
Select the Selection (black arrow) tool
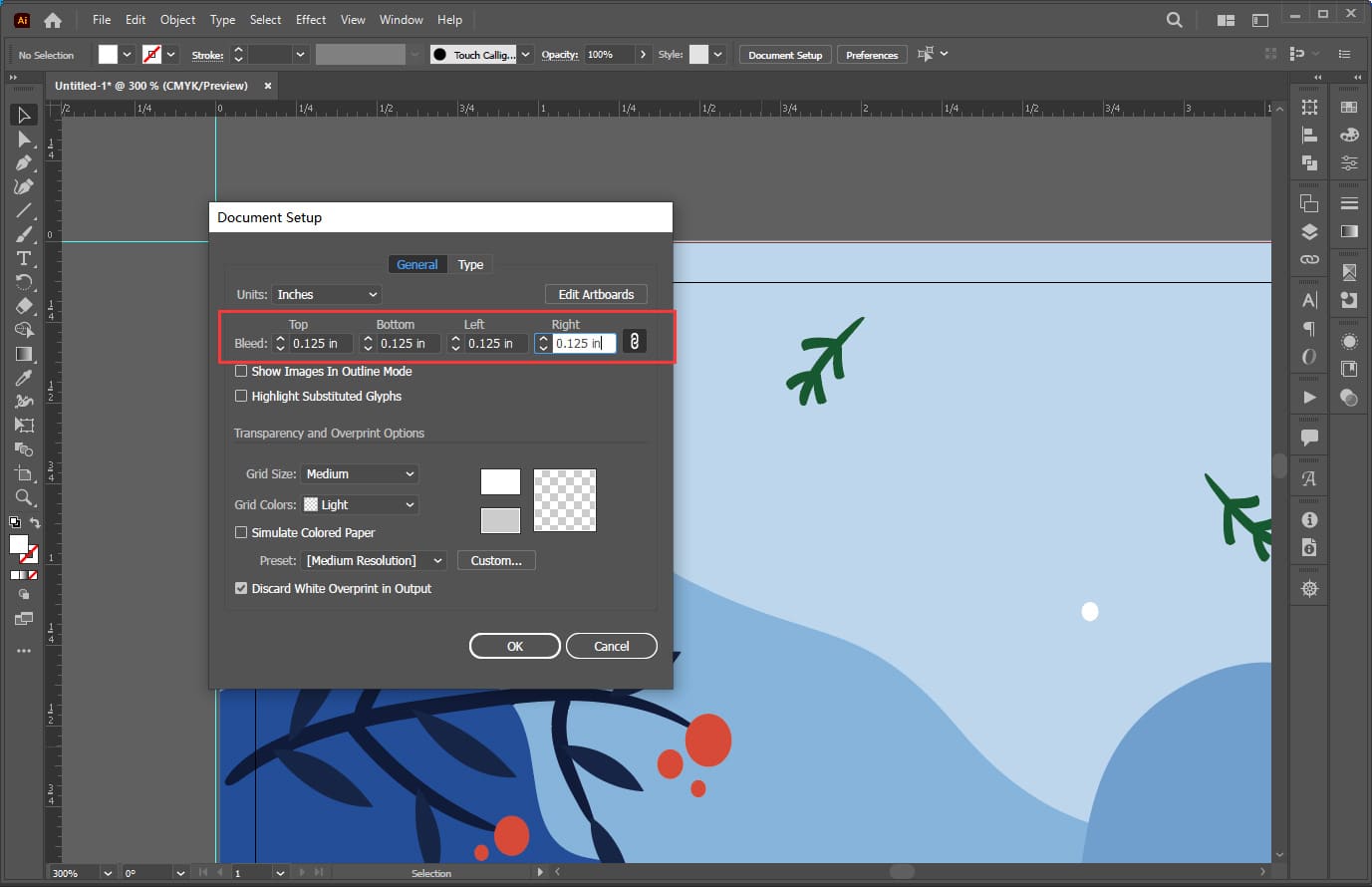coord(24,115)
